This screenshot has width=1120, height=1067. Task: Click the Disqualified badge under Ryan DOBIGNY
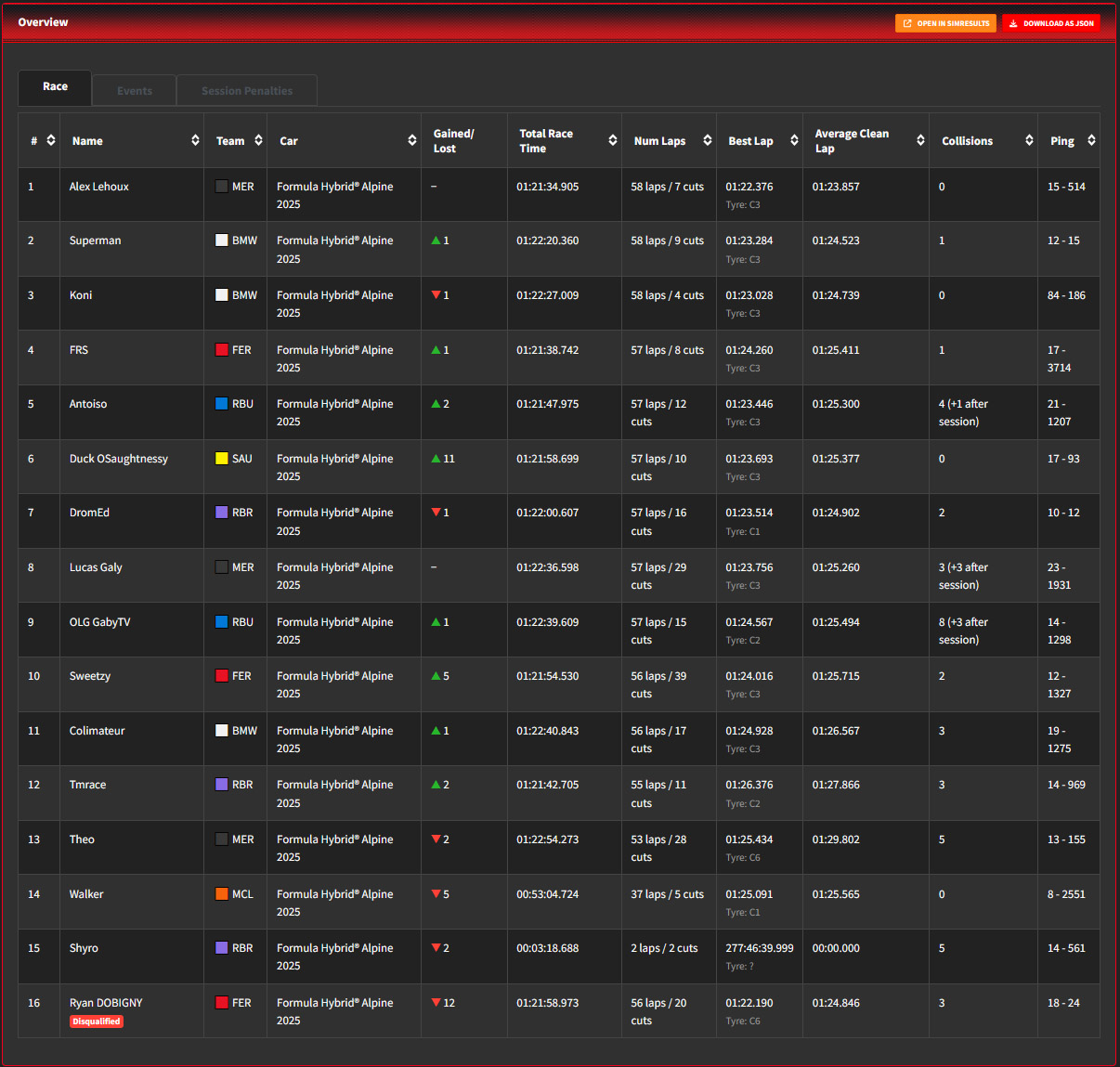click(x=98, y=1021)
